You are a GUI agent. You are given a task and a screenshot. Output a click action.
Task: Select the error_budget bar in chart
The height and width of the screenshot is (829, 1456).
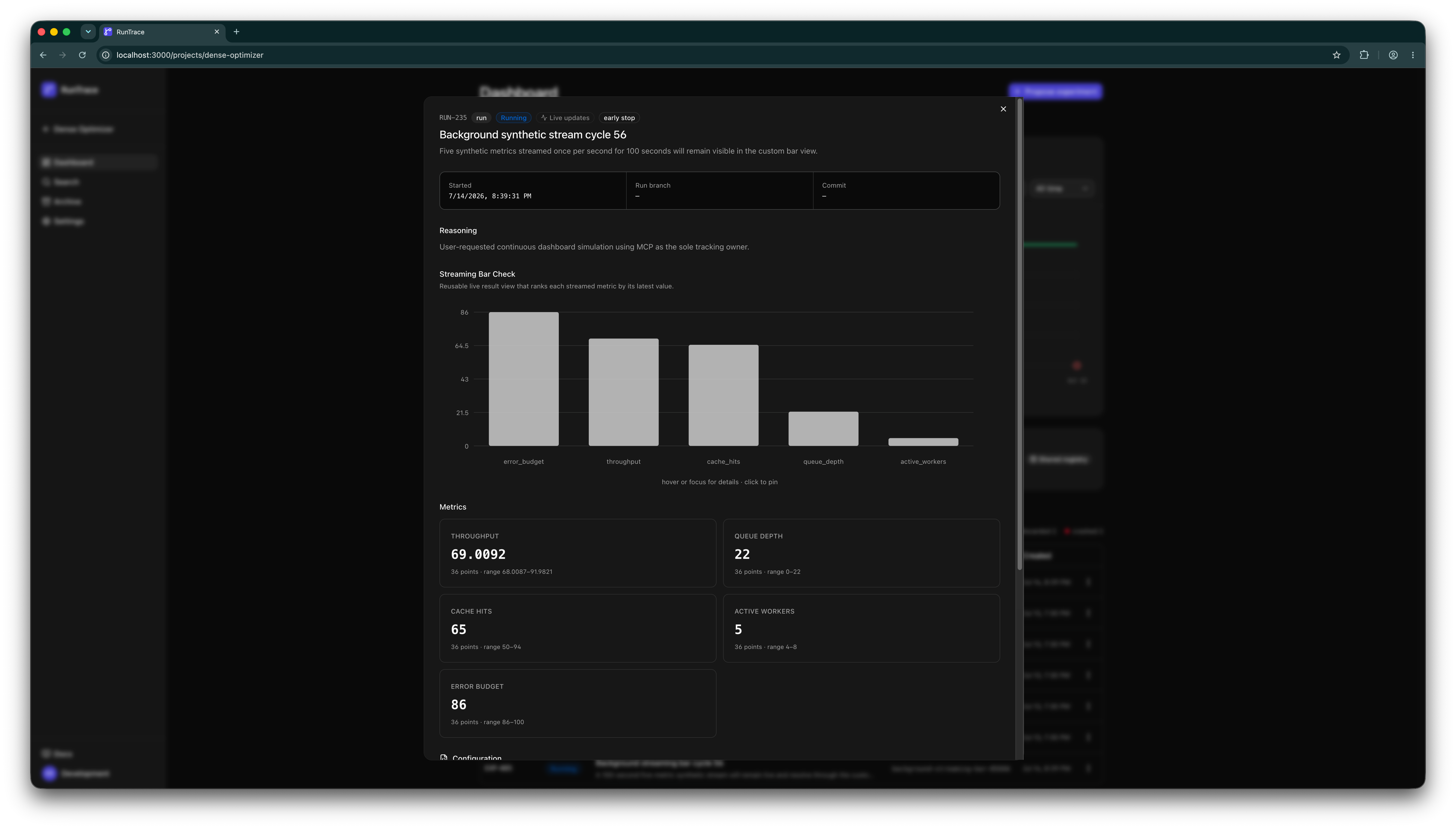pyautogui.click(x=523, y=379)
